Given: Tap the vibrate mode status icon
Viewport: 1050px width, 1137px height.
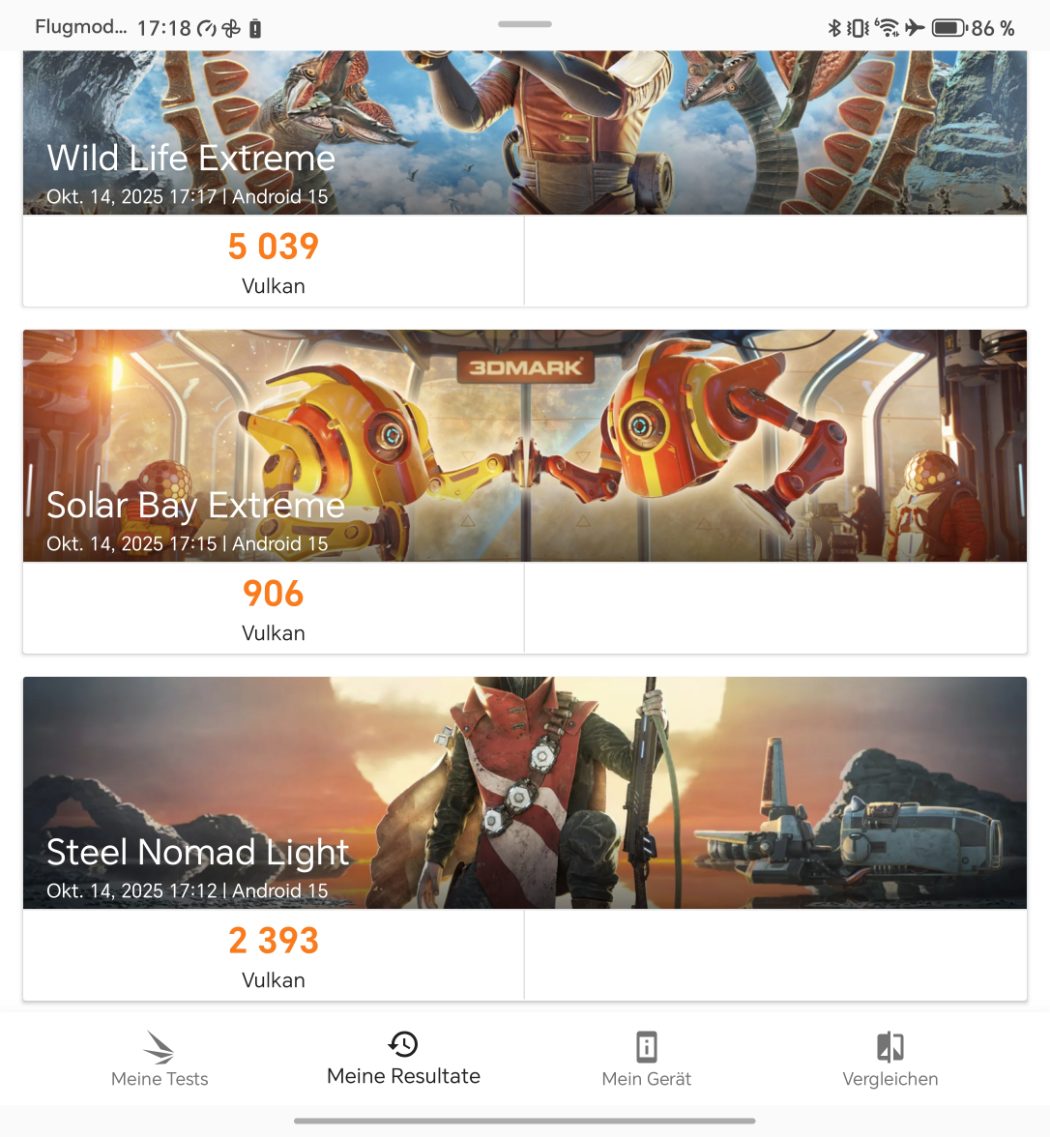Looking at the screenshot, I should [x=858, y=28].
